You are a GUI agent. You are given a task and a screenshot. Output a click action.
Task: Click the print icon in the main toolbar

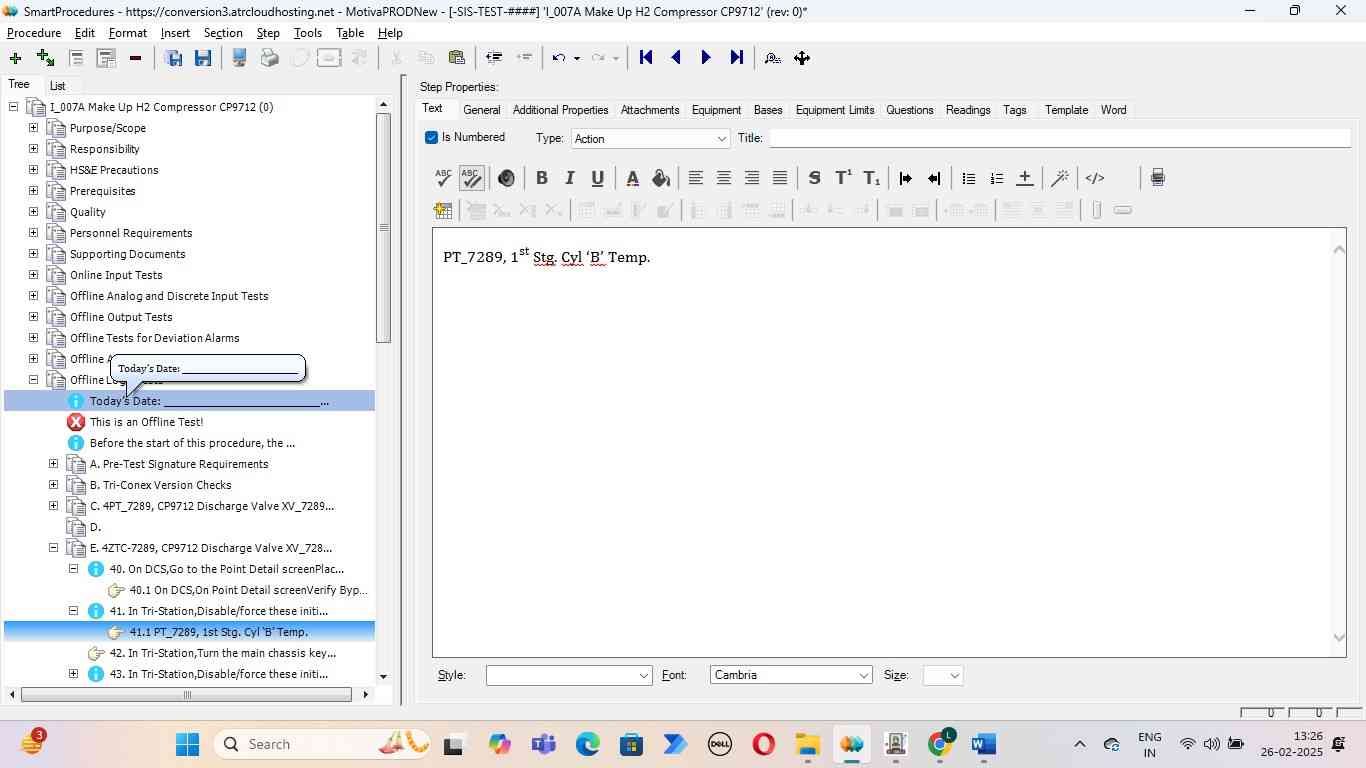pyautogui.click(x=269, y=58)
